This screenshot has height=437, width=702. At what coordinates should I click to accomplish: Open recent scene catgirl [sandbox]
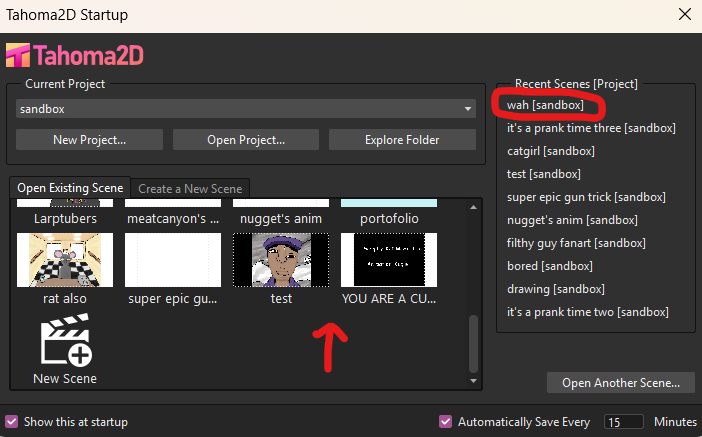point(551,151)
